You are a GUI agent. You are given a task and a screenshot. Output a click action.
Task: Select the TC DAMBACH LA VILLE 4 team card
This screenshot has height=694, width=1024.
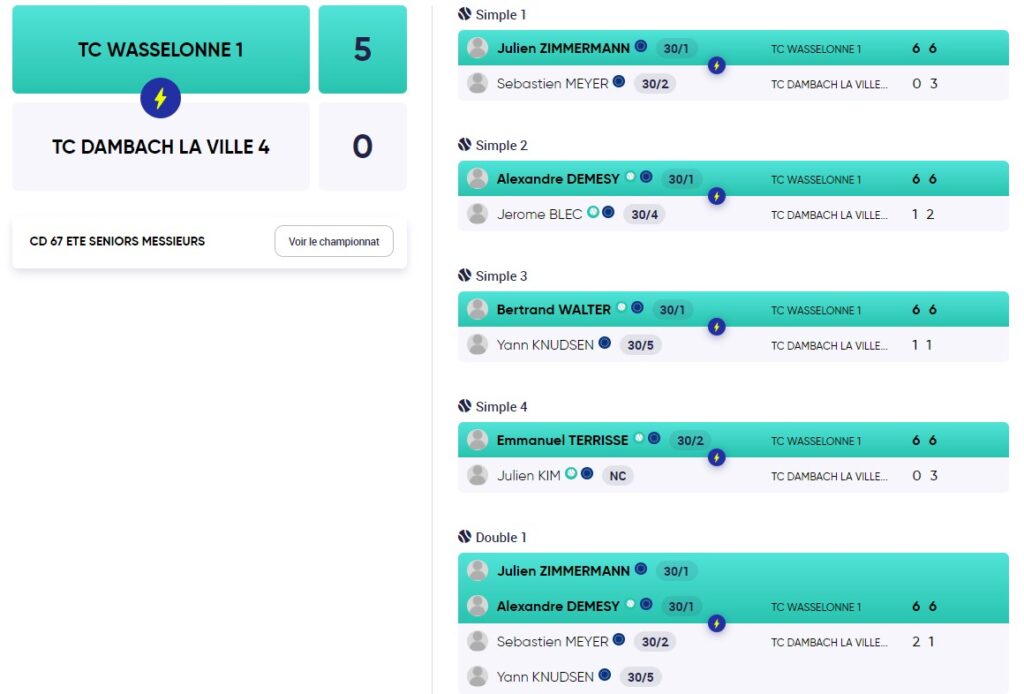161,146
